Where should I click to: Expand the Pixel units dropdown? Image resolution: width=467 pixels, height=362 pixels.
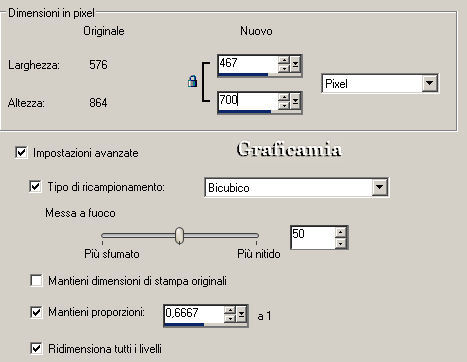(x=429, y=83)
